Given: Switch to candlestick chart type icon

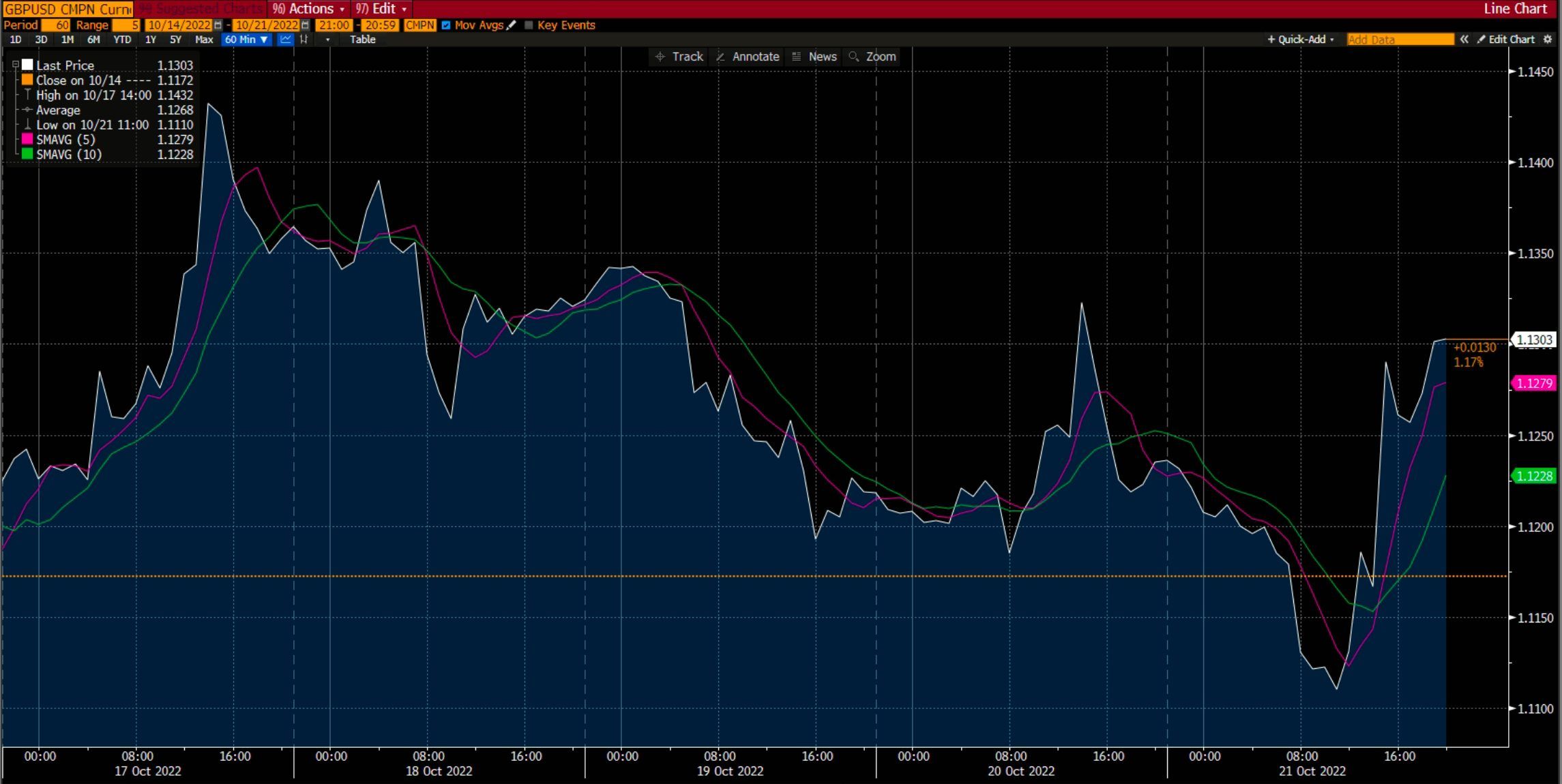Looking at the screenshot, I should [x=303, y=40].
